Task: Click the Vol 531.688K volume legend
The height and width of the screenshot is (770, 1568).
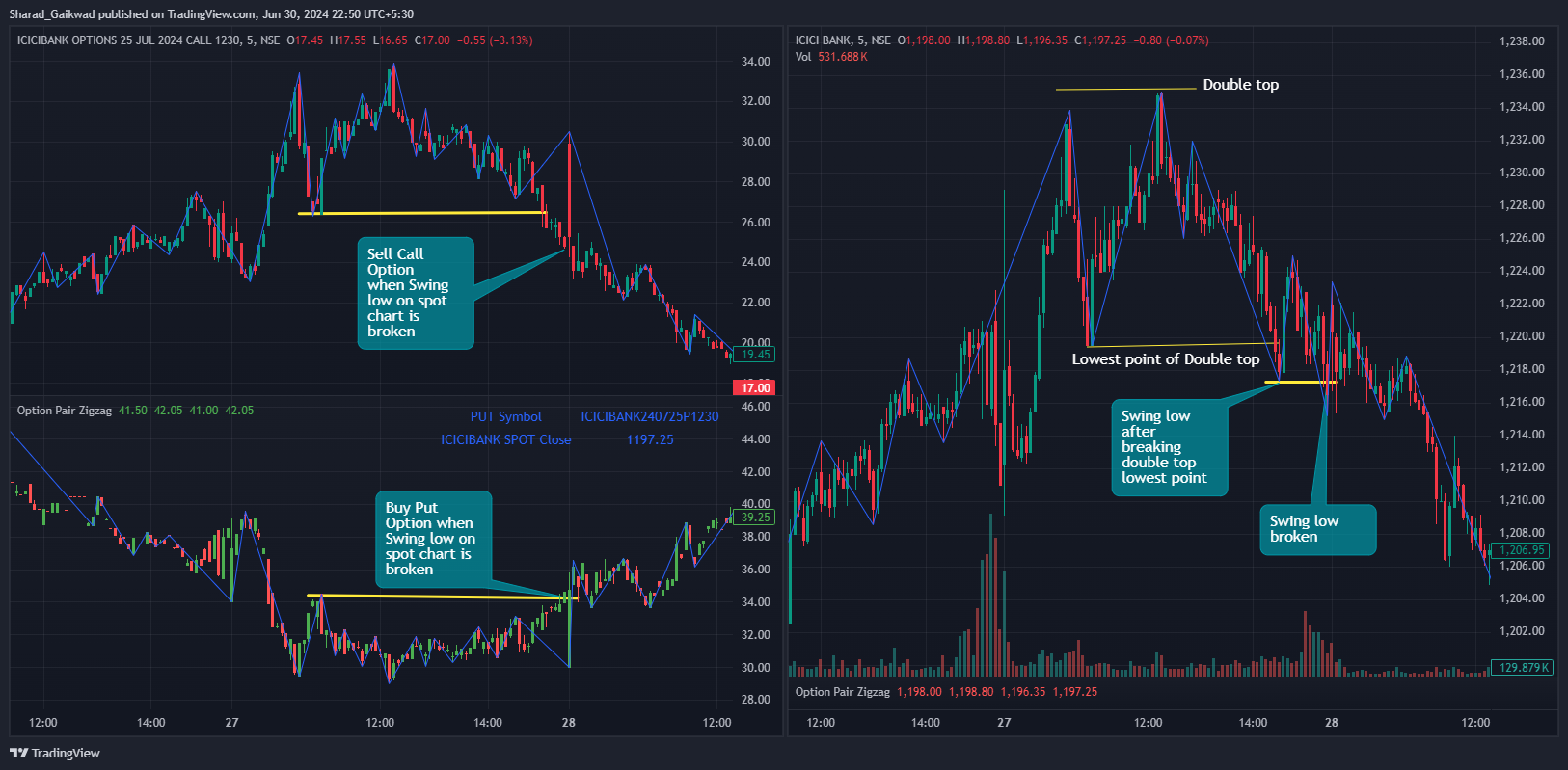Action: click(831, 57)
